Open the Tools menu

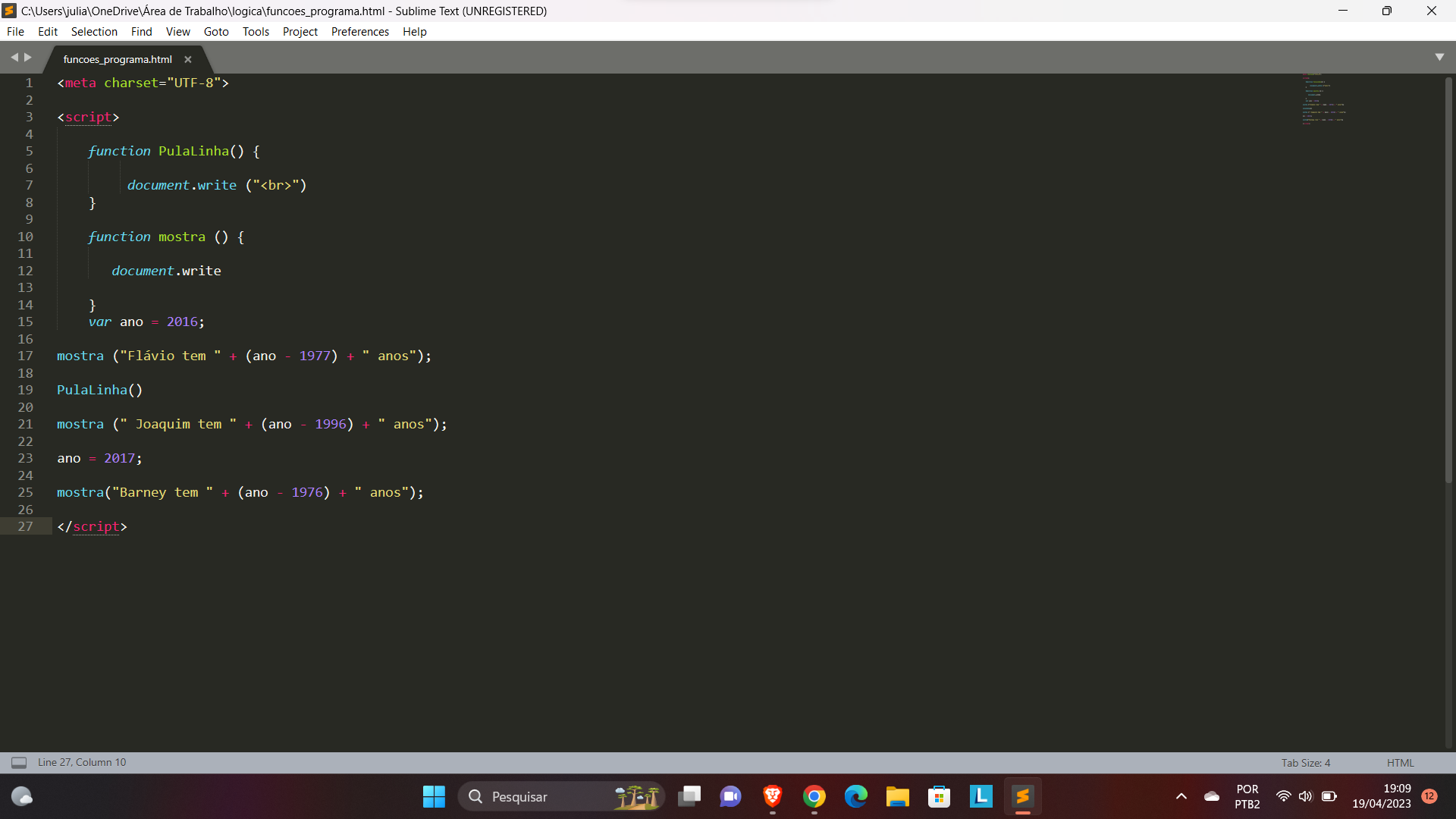[256, 32]
